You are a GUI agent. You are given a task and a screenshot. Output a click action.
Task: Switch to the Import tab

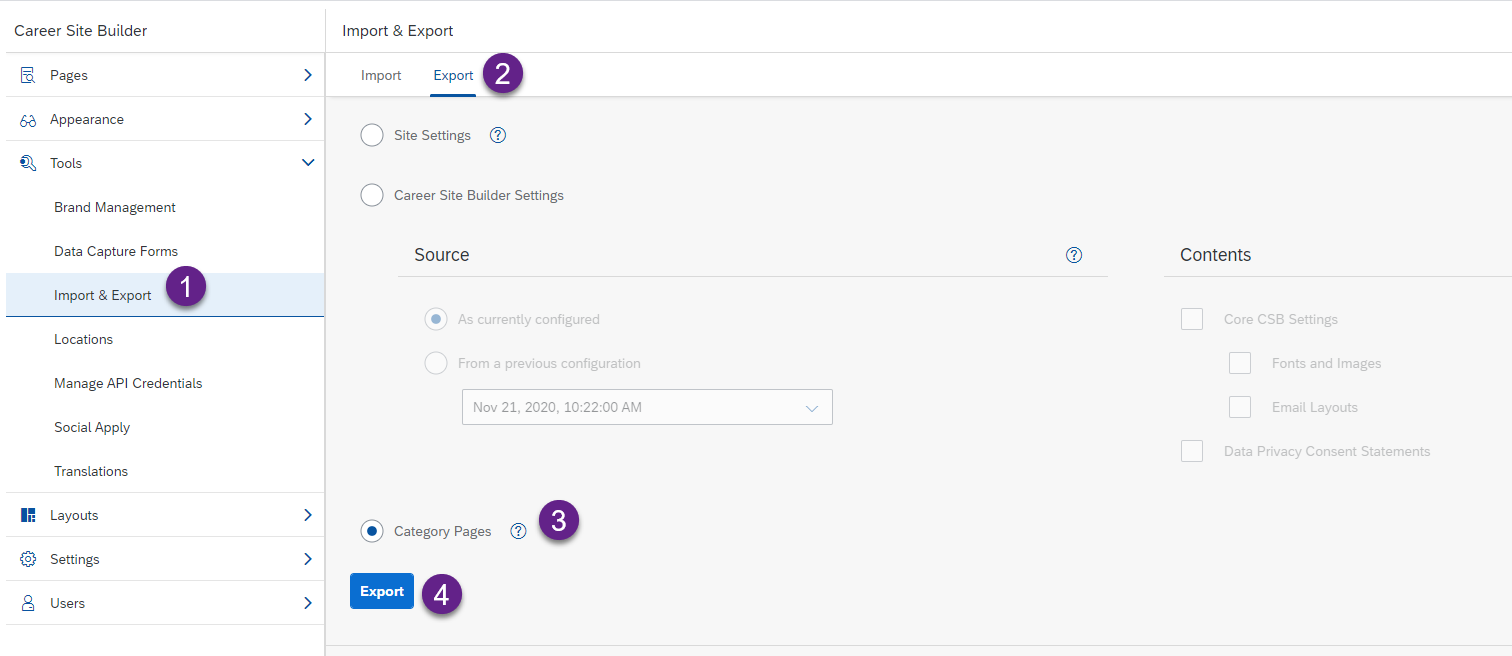(381, 75)
